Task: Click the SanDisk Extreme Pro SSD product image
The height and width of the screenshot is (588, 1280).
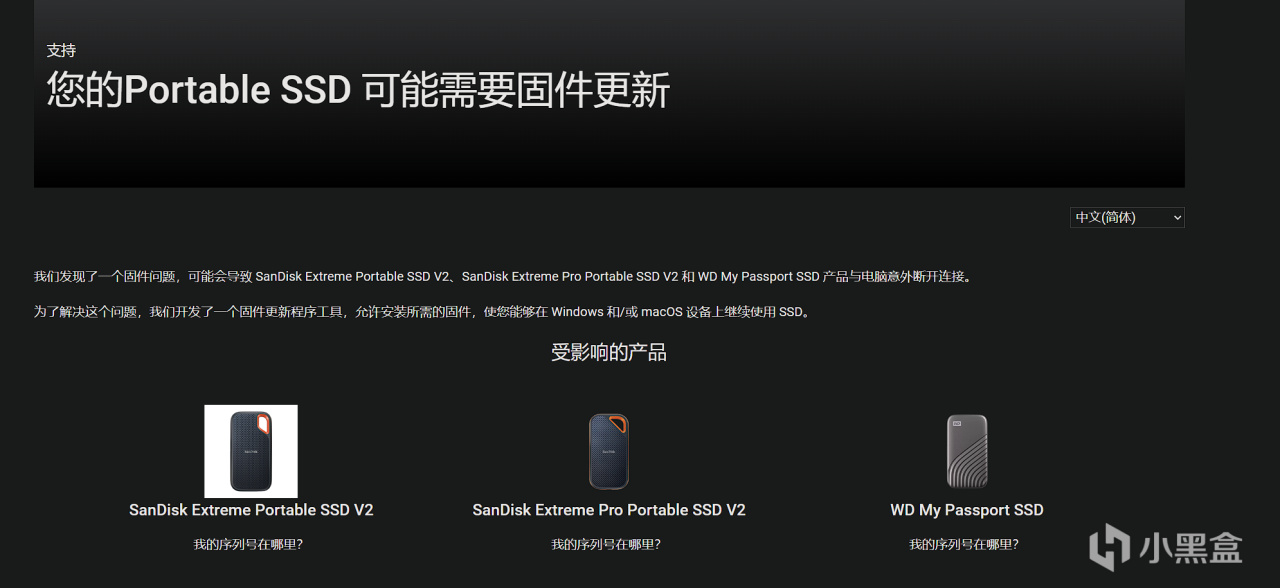Action: [609, 451]
